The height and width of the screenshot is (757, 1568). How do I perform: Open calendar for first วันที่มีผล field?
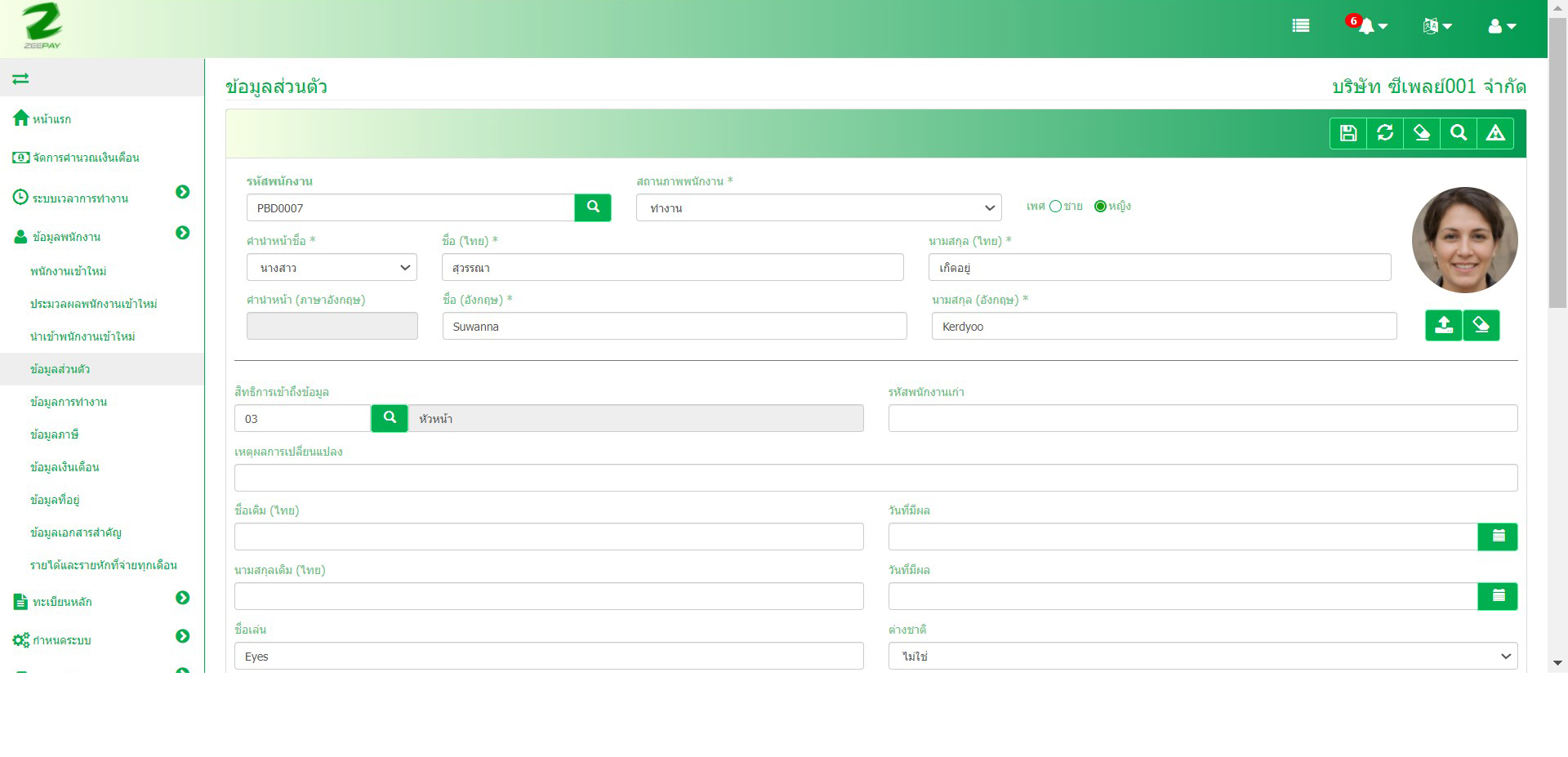click(1498, 537)
